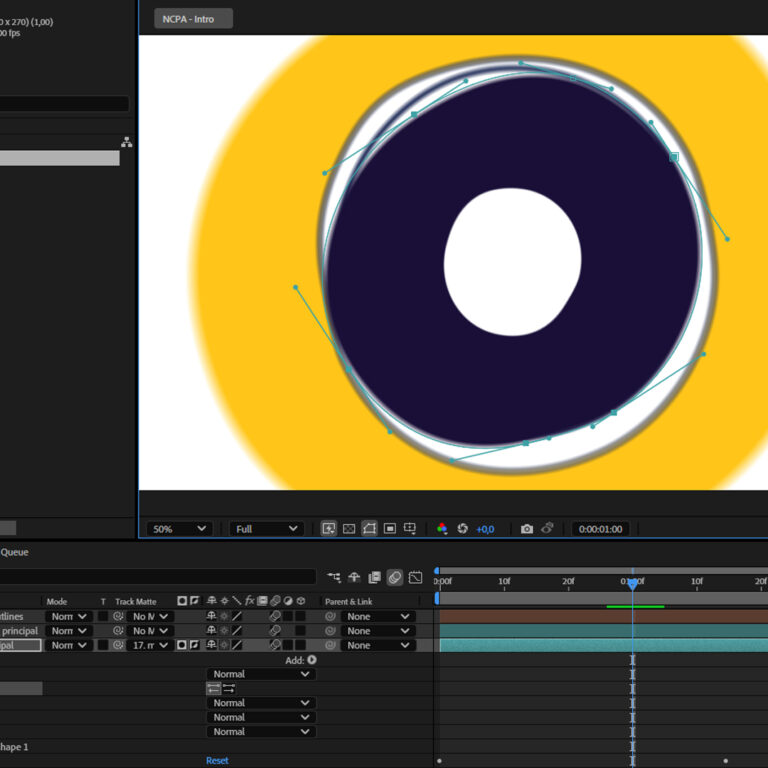This screenshot has height=768, width=768.
Task: Open the channel and color management icon
Action: 442,529
